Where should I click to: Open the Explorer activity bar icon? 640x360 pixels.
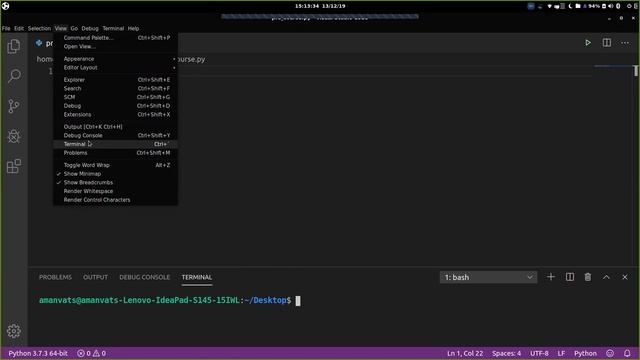(x=13, y=46)
